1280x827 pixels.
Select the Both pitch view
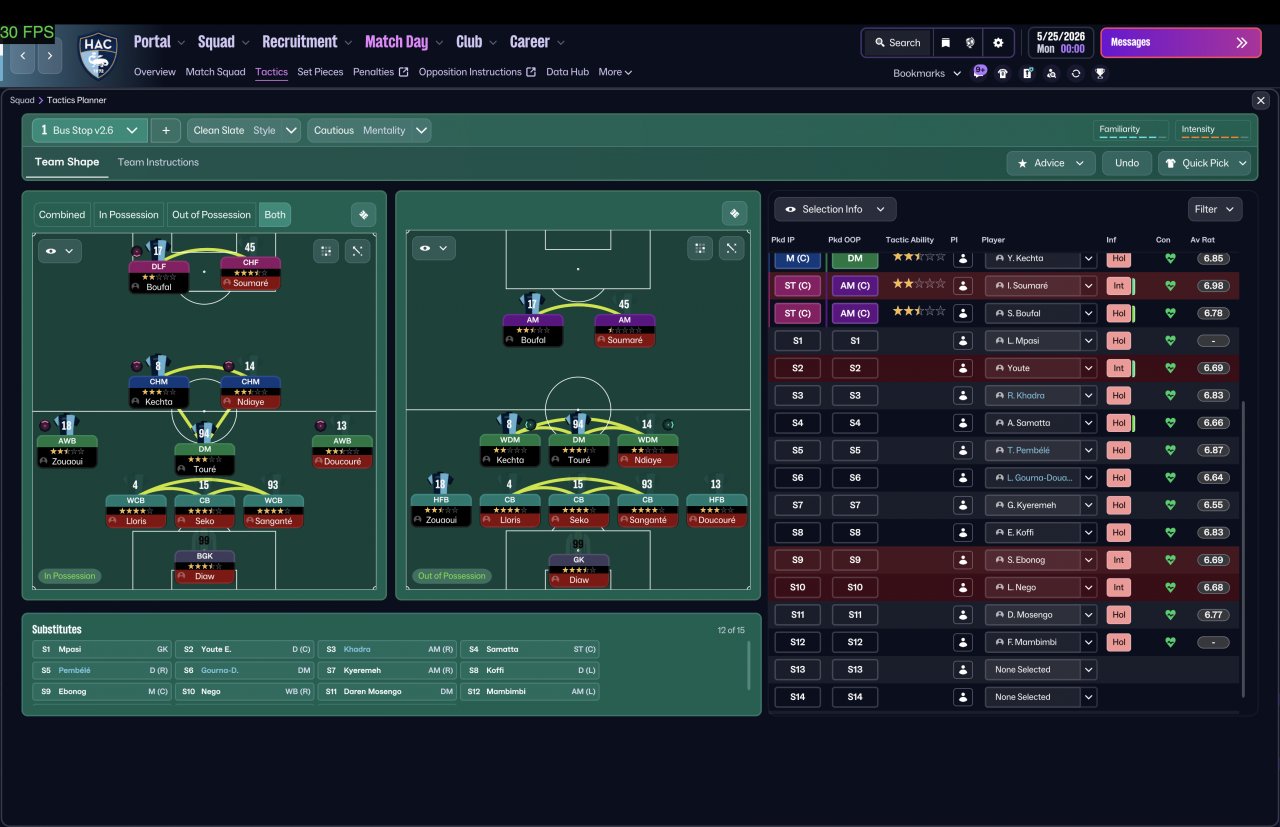tap(275, 214)
